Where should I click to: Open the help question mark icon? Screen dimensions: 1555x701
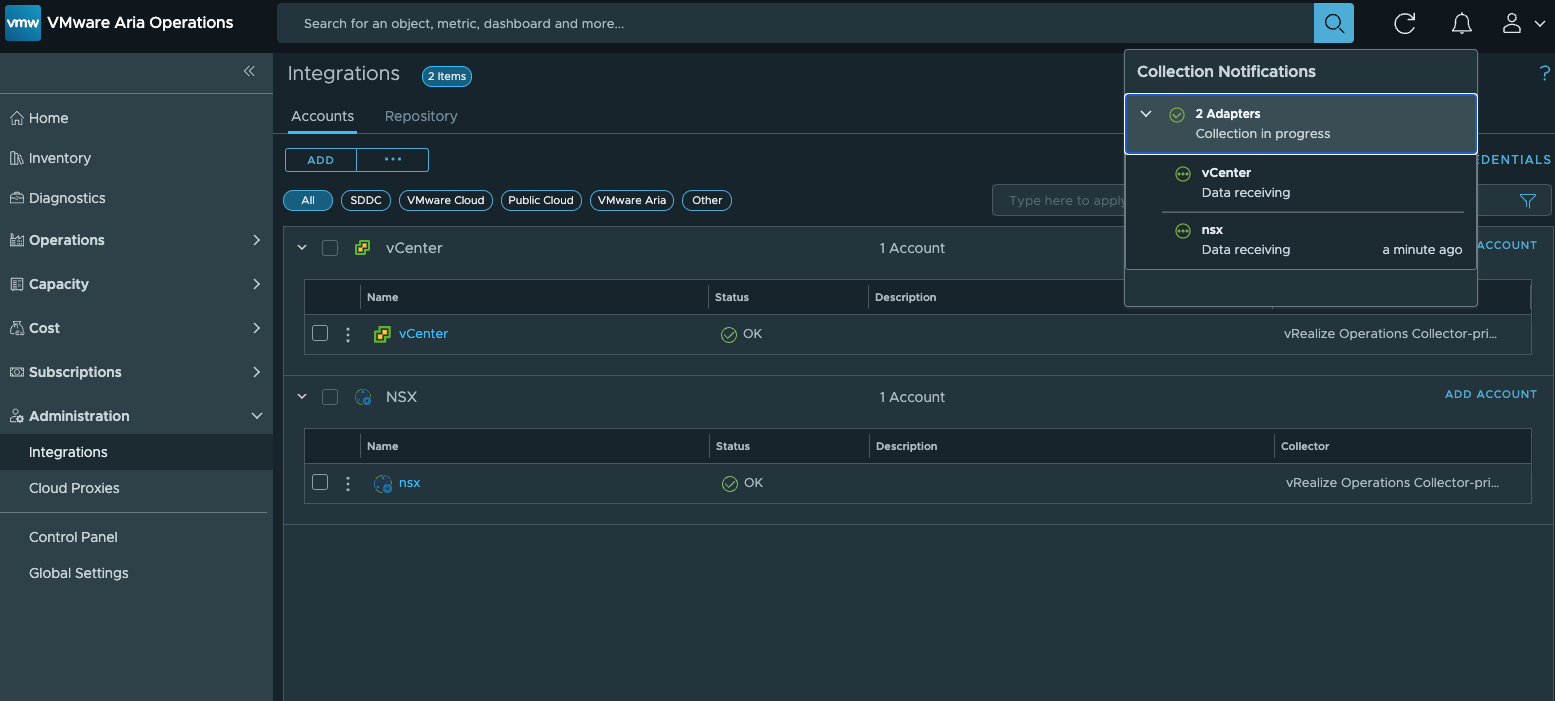[x=1545, y=73]
